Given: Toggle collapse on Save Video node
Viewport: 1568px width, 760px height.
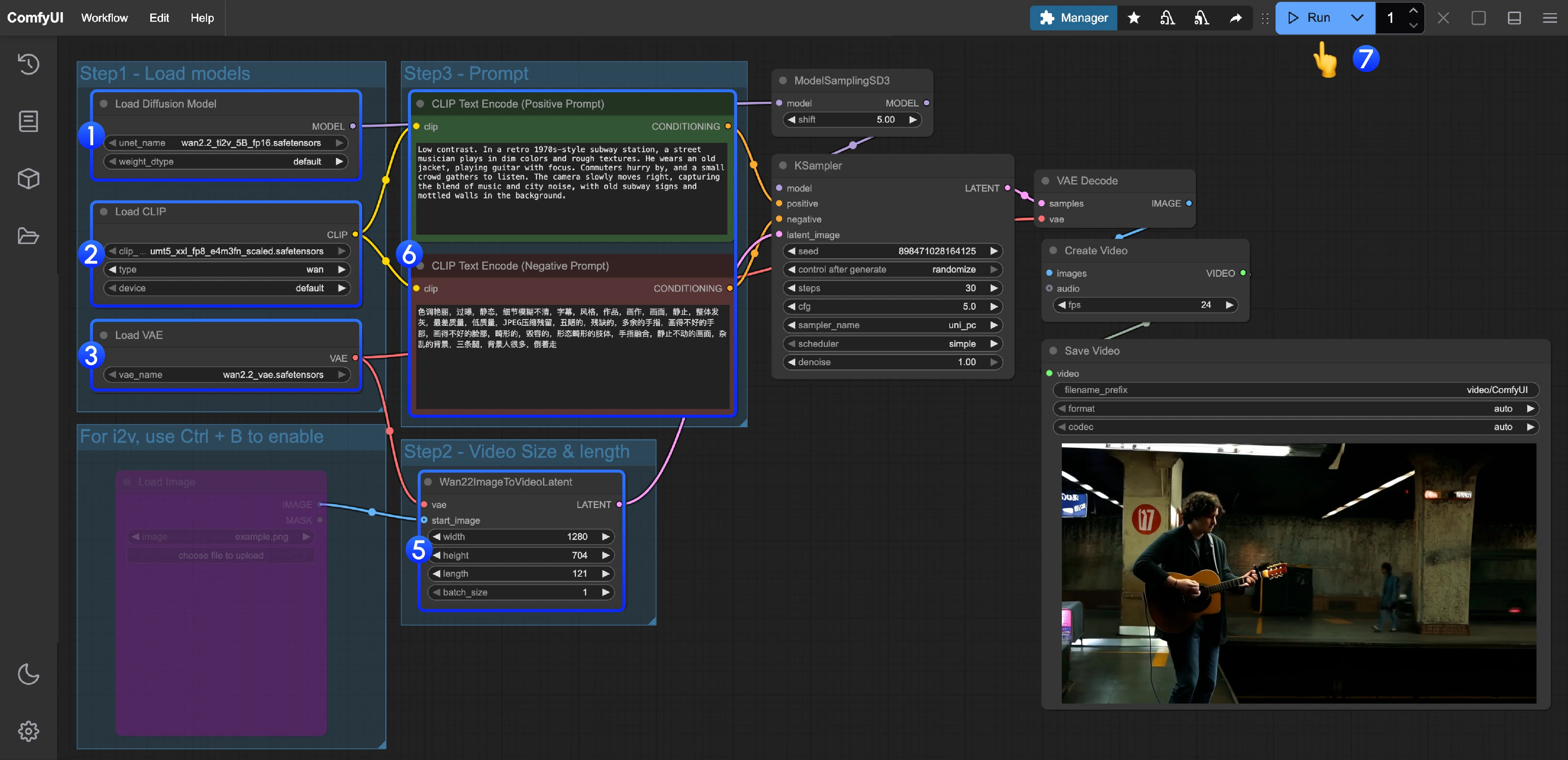Looking at the screenshot, I should click(1053, 351).
